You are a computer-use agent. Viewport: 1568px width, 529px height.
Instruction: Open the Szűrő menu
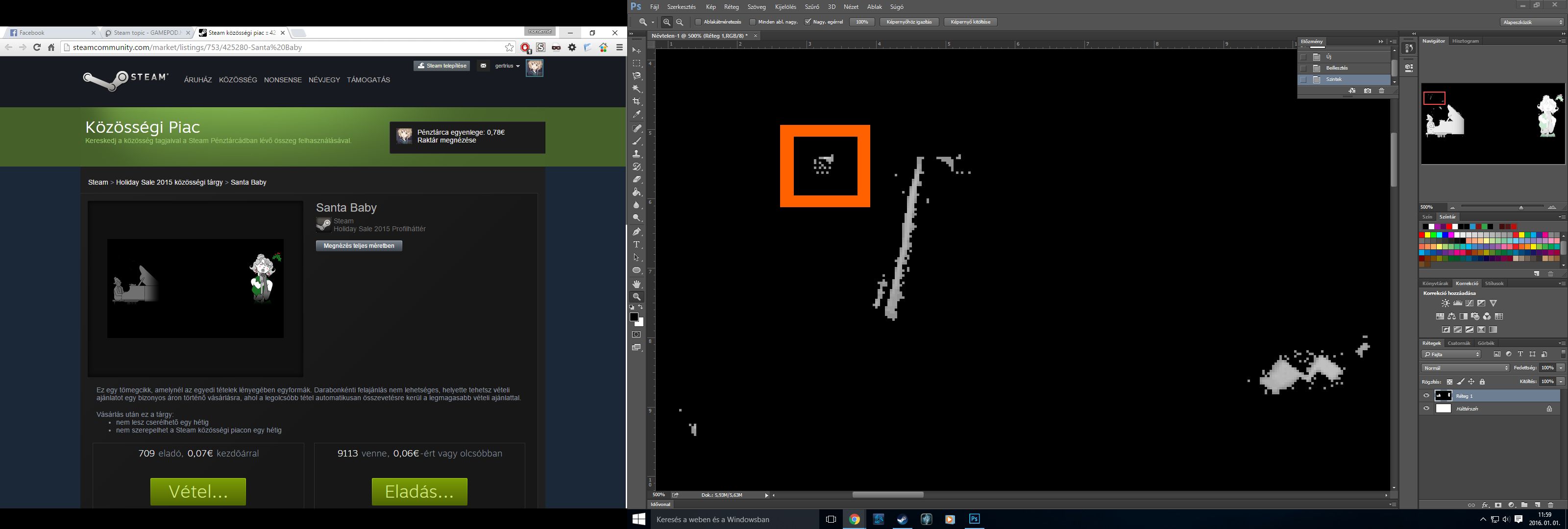tap(811, 7)
